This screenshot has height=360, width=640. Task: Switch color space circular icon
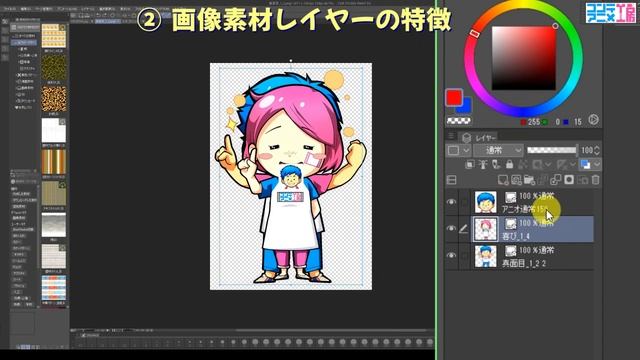click(593, 120)
